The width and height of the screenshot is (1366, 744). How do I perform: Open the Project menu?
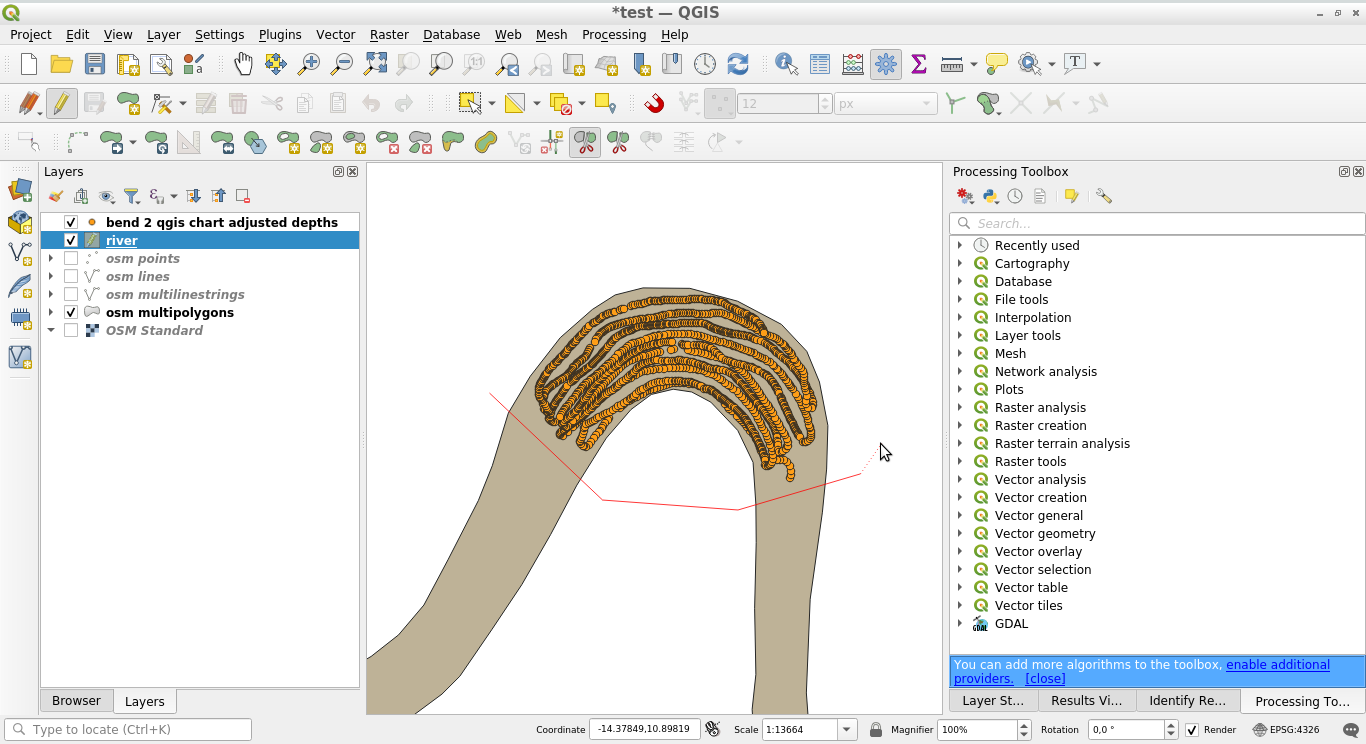tap(31, 34)
